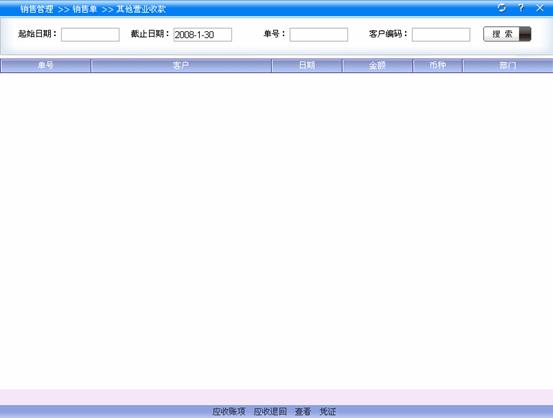Open help via the question mark icon
This screenshot has height=418, width=553.
[521, 7]
